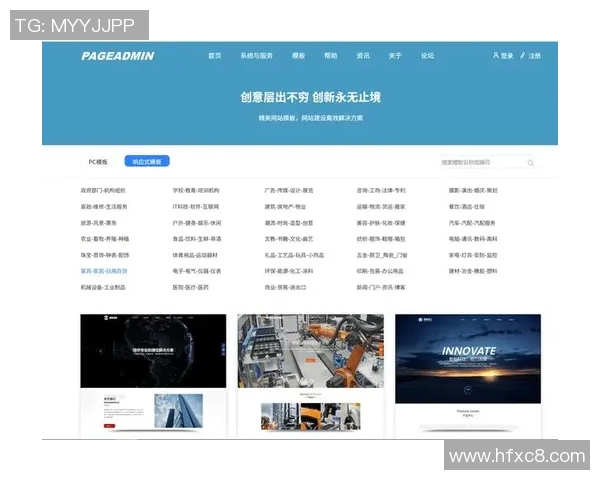
Task: Open category 体育用品-运动器材
Action: click(195, 255)
